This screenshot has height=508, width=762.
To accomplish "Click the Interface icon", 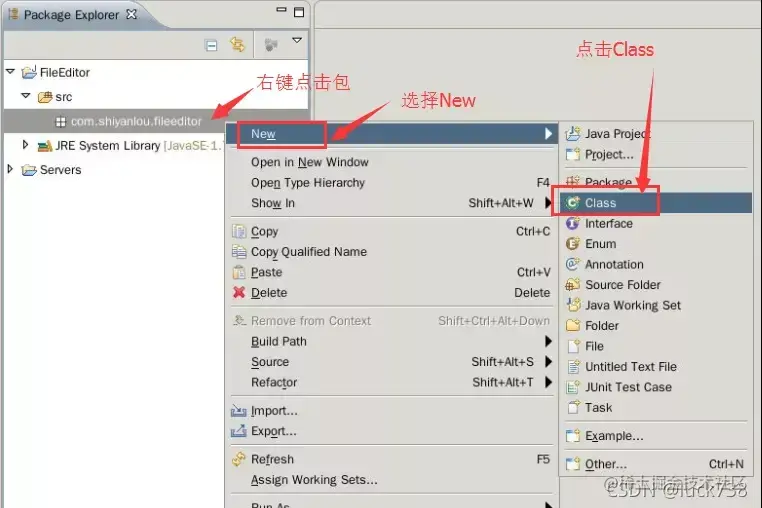I will tap(572, 224).
